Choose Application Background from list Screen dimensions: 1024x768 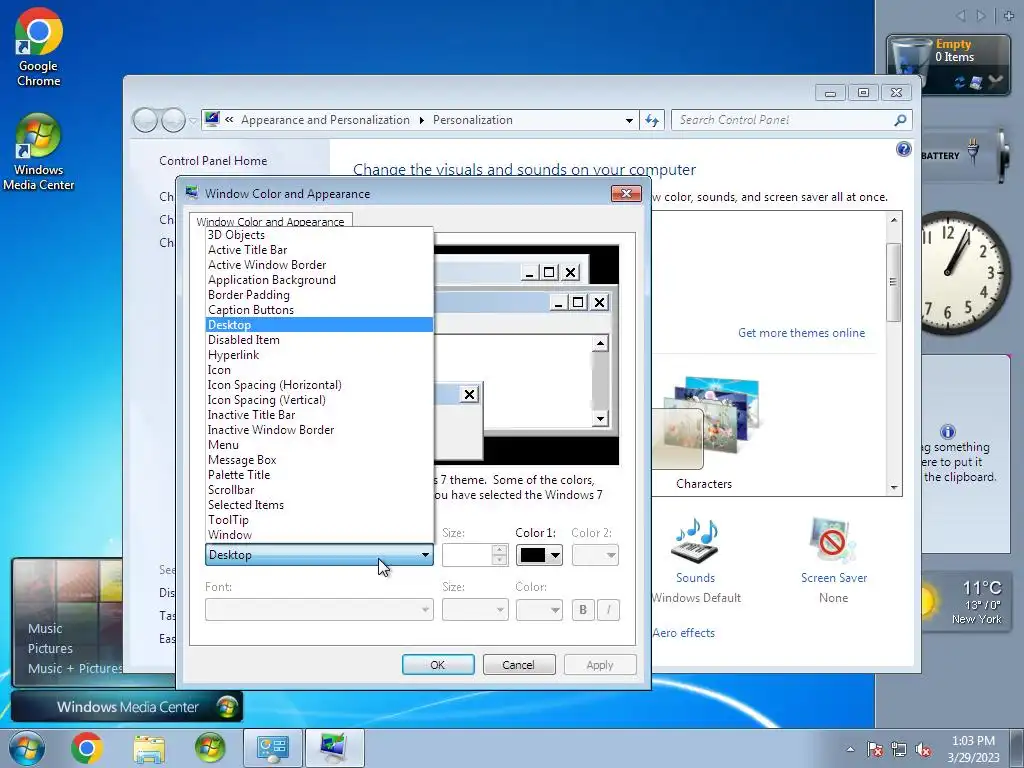pyautogui.click(x=319, y=280)
